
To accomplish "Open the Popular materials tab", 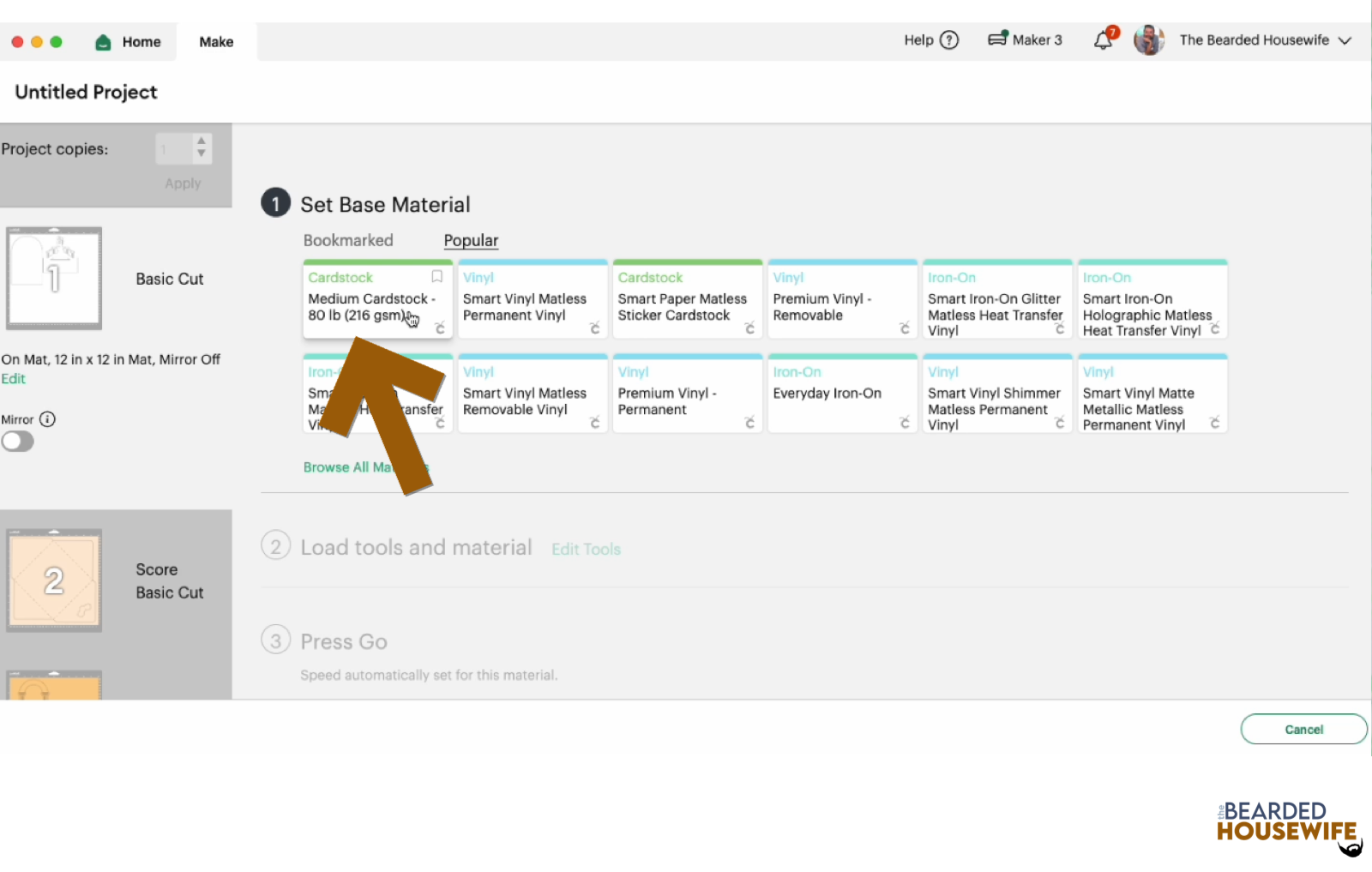I will (x=470, y=240).
